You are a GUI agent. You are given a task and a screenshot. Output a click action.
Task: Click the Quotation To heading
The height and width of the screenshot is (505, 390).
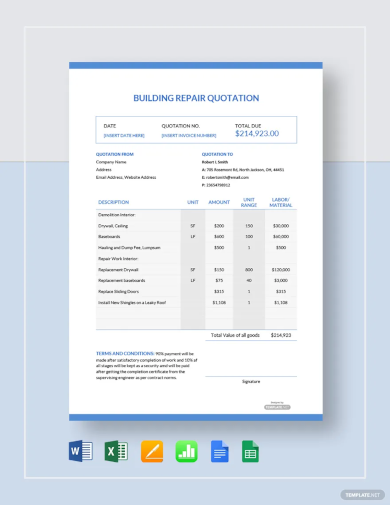coord(217,154)
